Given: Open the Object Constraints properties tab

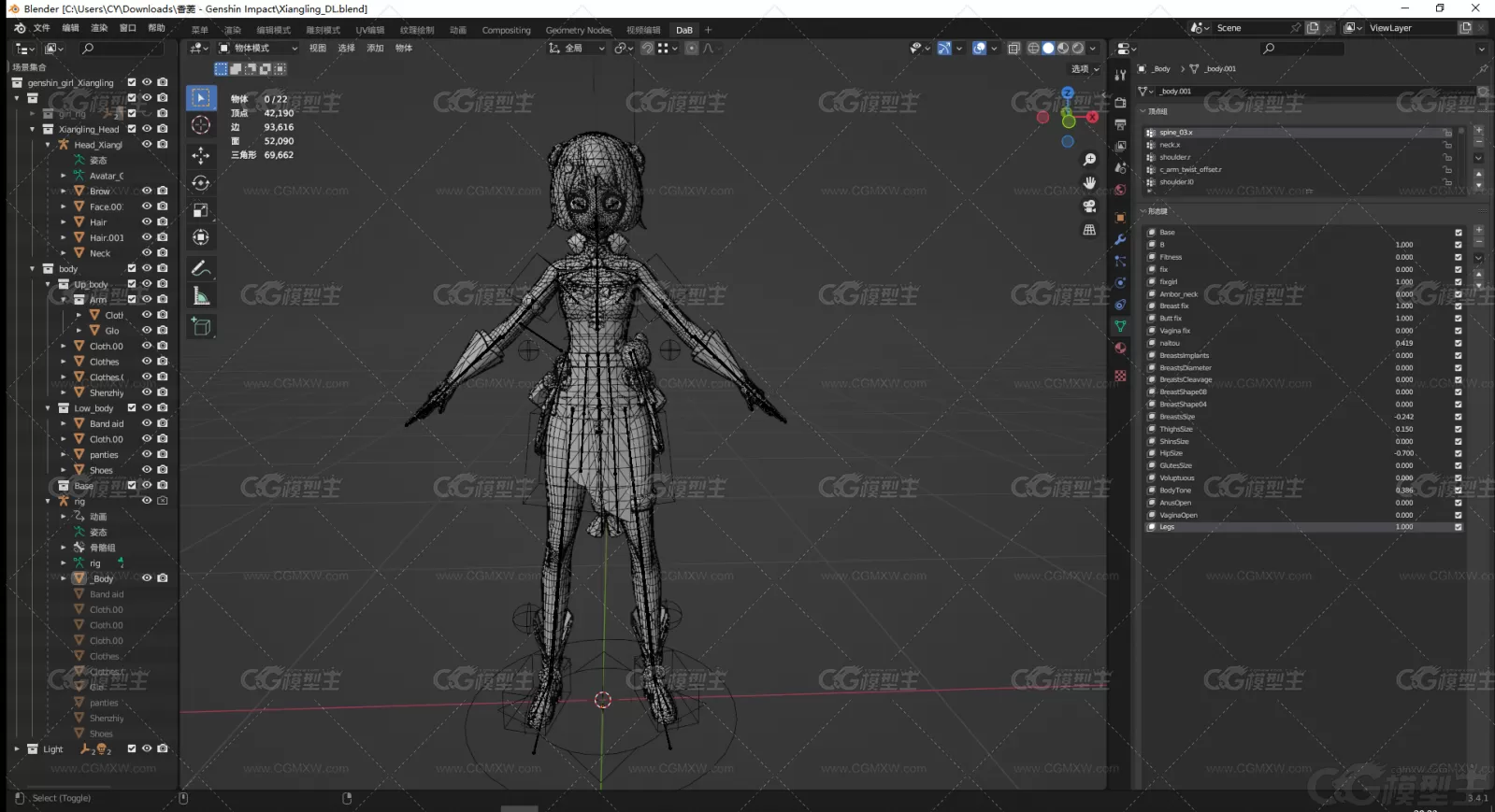Looking at the screenshot, I should (x=1120, y=305).
